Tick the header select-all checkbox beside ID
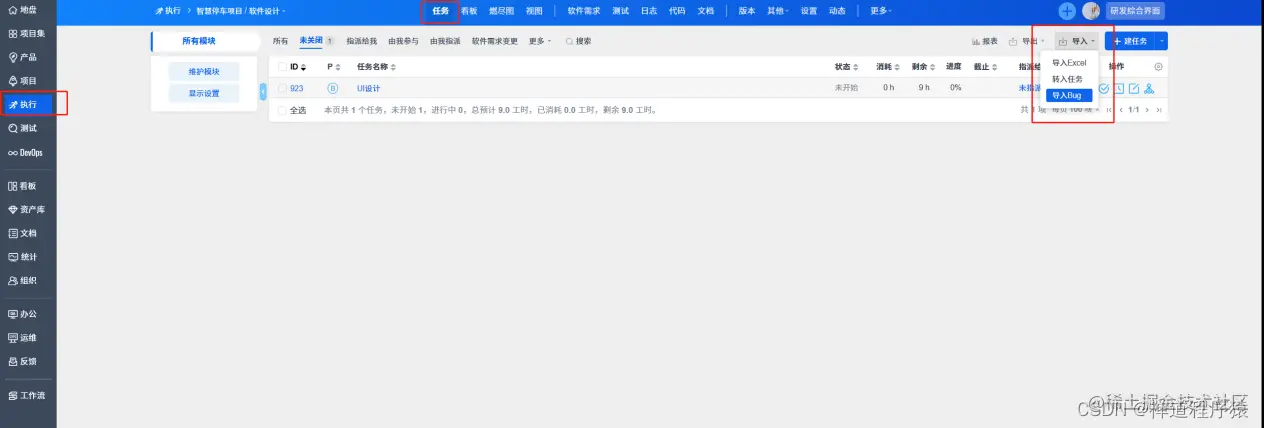 283,67
